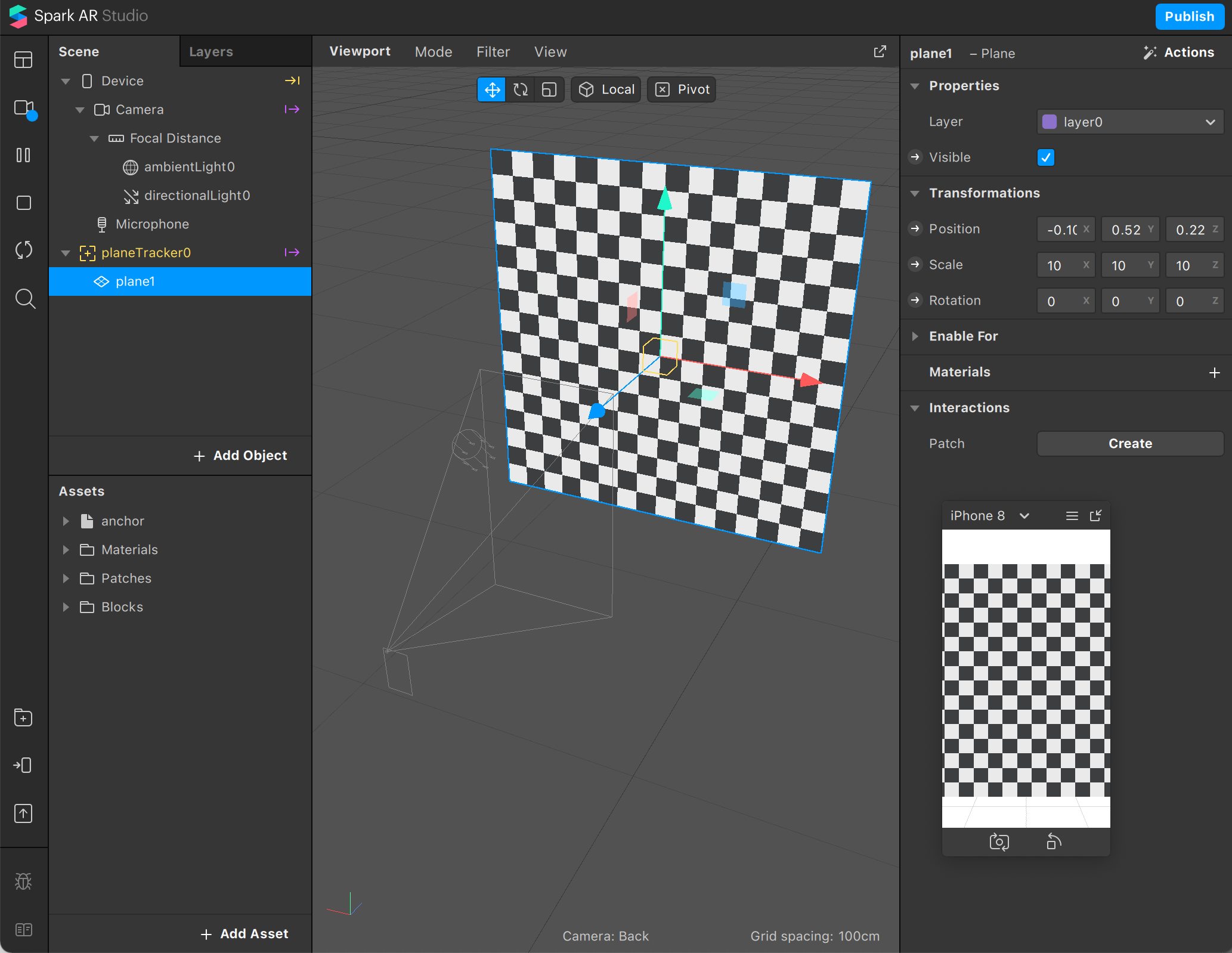Toggle Local coordinate space button
The width and height of the screenshot is (1232, 953).
tap(606, 89)
